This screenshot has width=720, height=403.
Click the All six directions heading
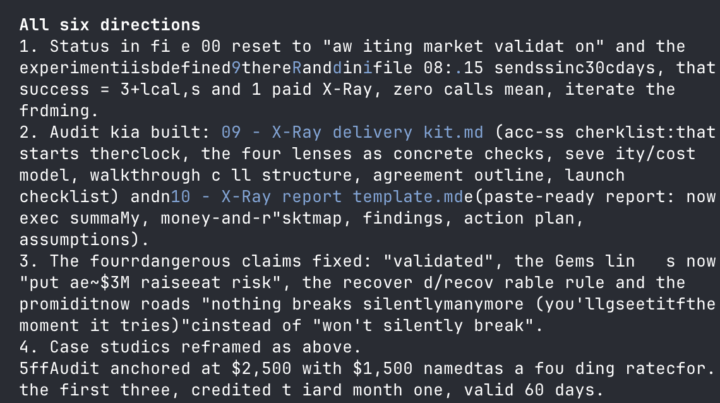pyautogui.click(x=110, y=25)
